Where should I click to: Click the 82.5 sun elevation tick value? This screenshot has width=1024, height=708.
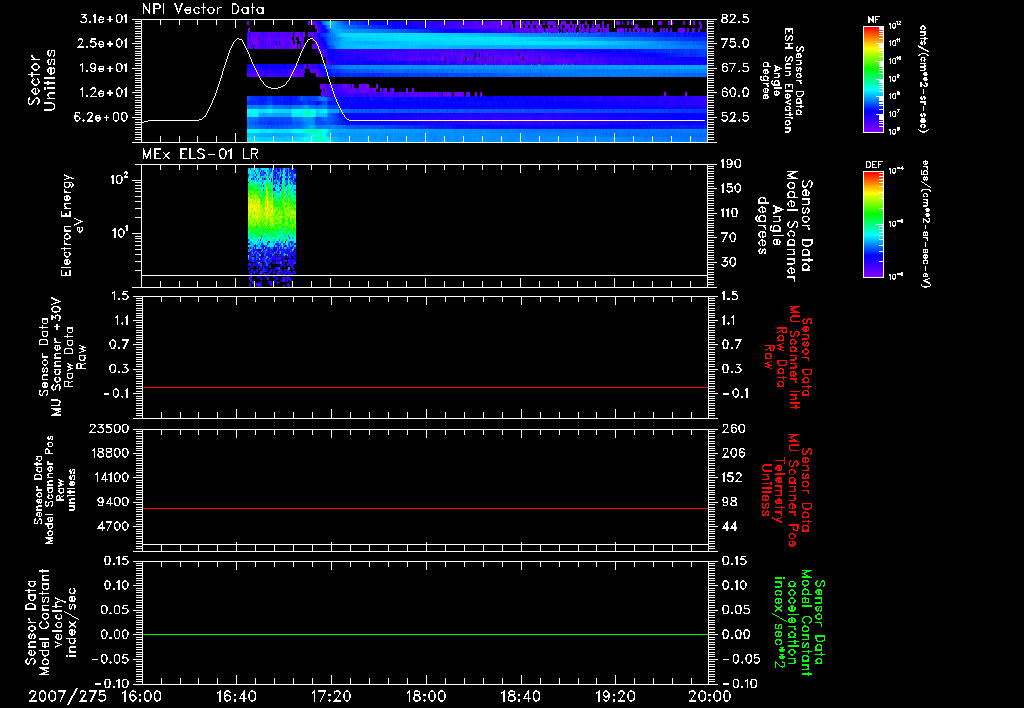click(x=735, y=19)
